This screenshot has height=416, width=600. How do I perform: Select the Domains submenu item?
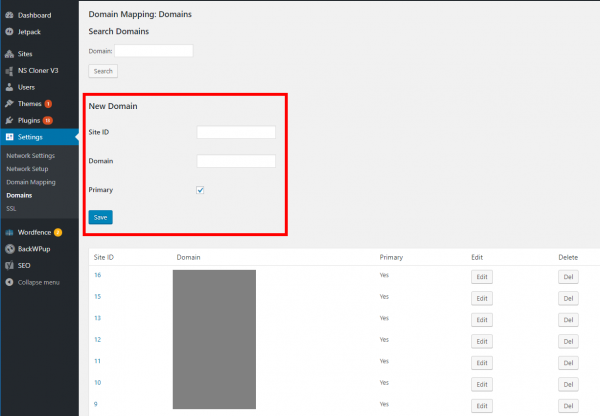[x=19, y=195]
